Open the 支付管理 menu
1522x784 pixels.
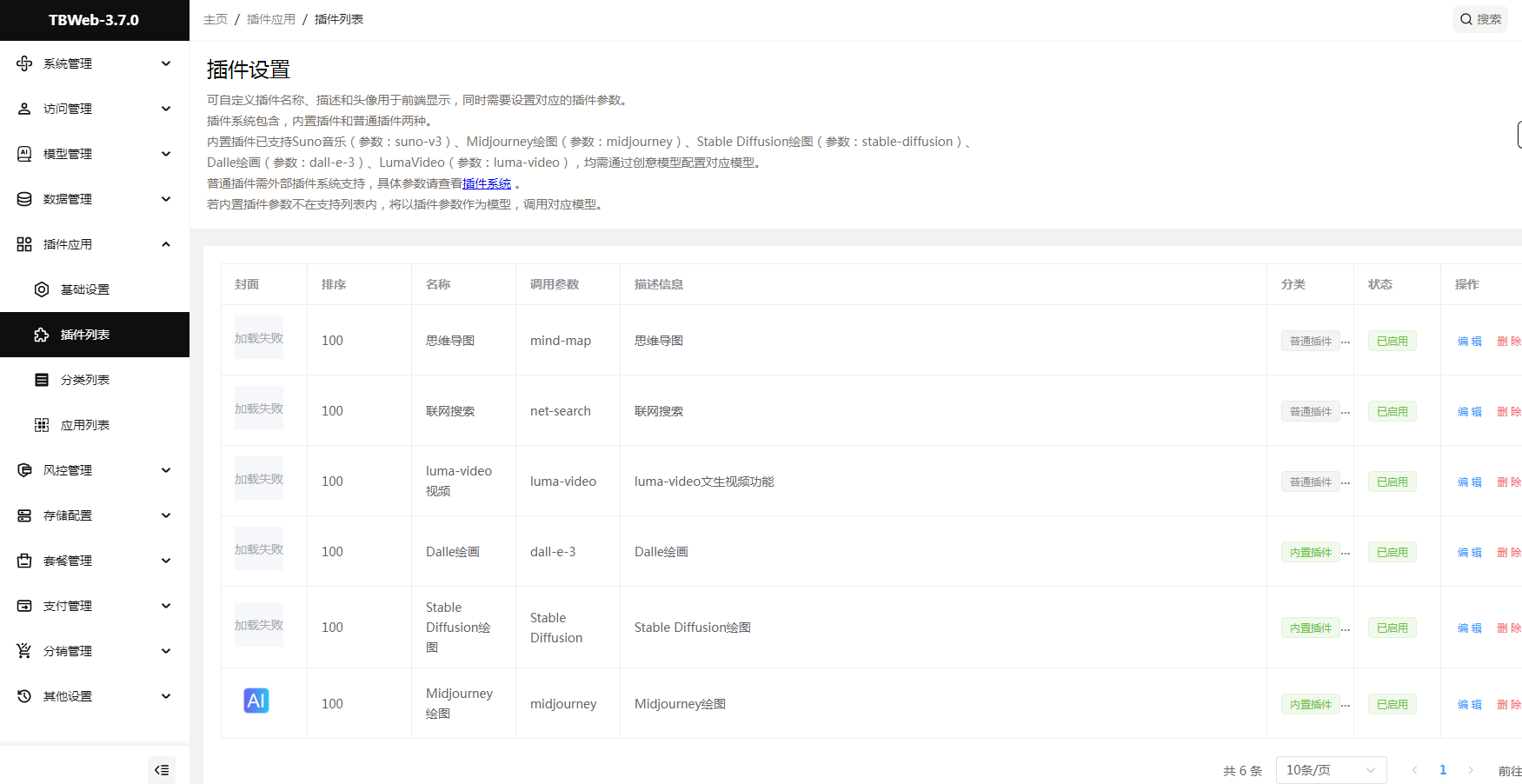pos(95,606)
